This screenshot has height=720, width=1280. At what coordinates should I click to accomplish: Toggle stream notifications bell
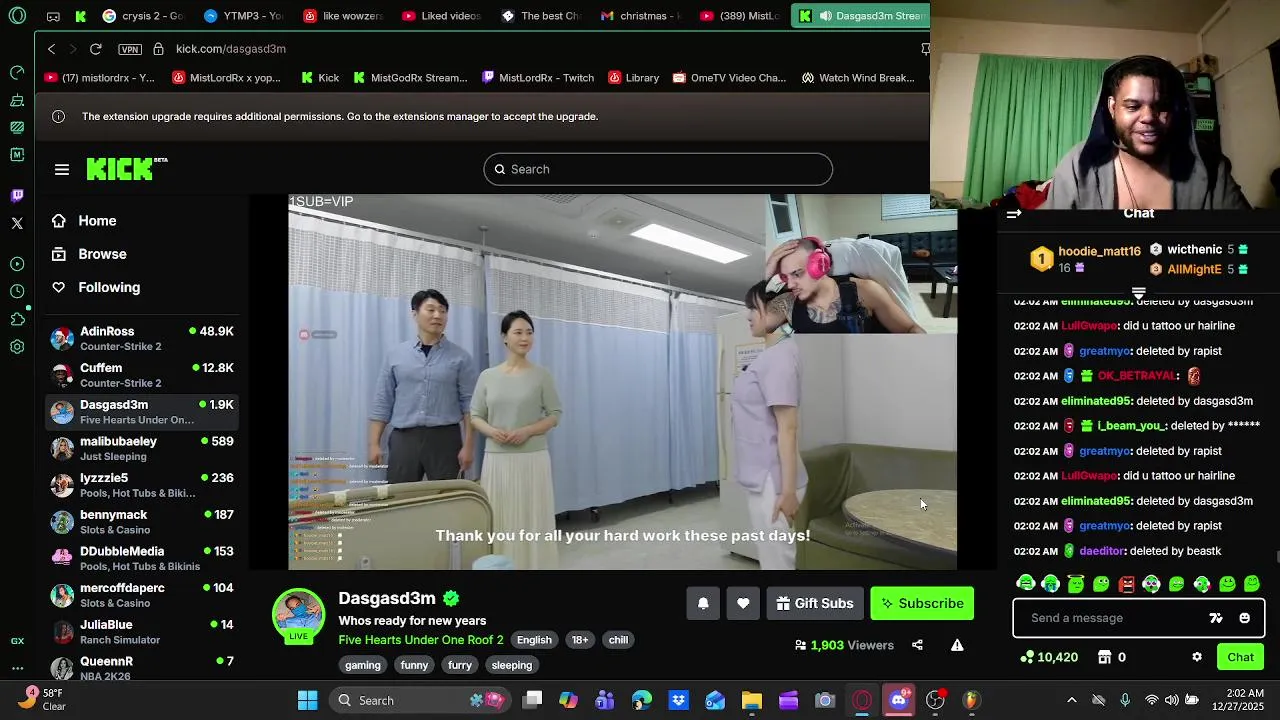(703, 603)
